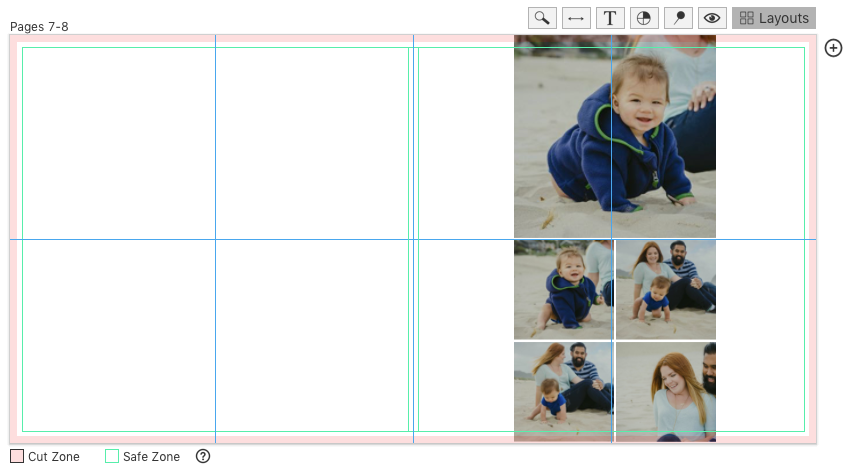Click the Pages 7-8 label
This screenshot has width=850, height=473.
39,27
